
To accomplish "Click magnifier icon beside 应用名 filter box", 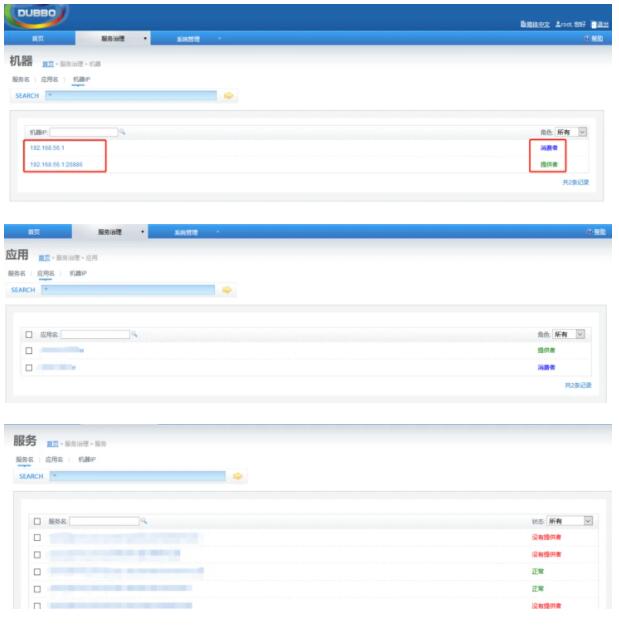I will click(x=134, y=334).
